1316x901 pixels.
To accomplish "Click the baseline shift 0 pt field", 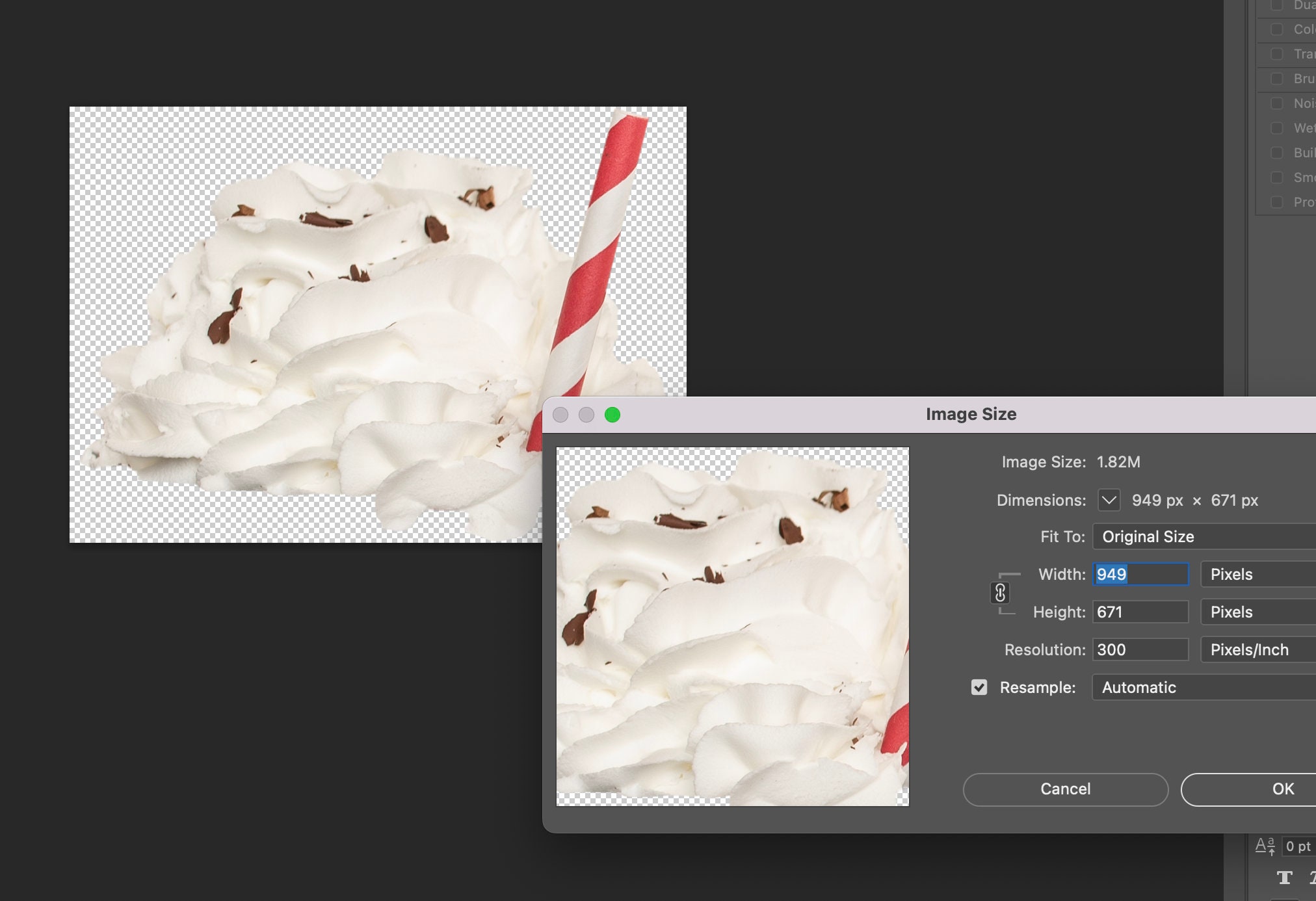I will (x=1298, y=846).
